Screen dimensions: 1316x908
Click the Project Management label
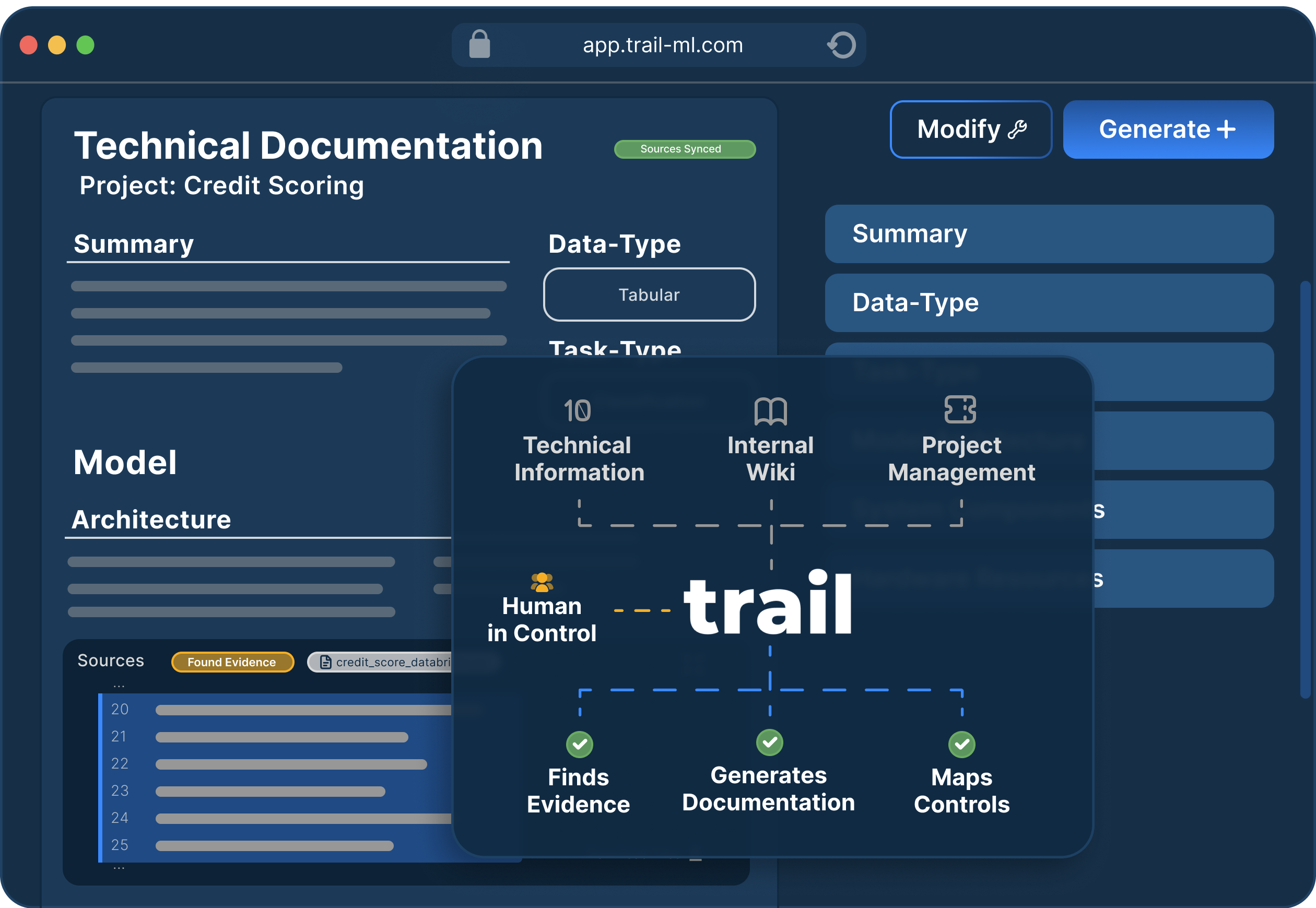tap(961, 459)
